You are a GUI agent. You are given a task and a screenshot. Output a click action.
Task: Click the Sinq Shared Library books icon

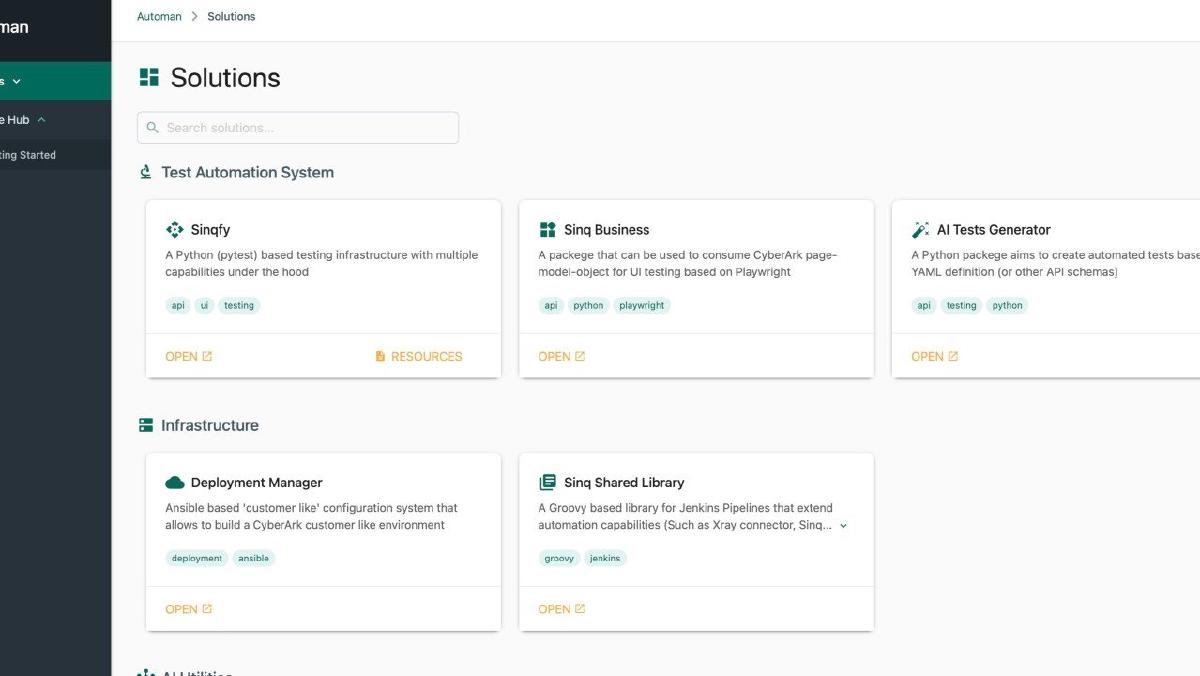click(x=547, y=482)
